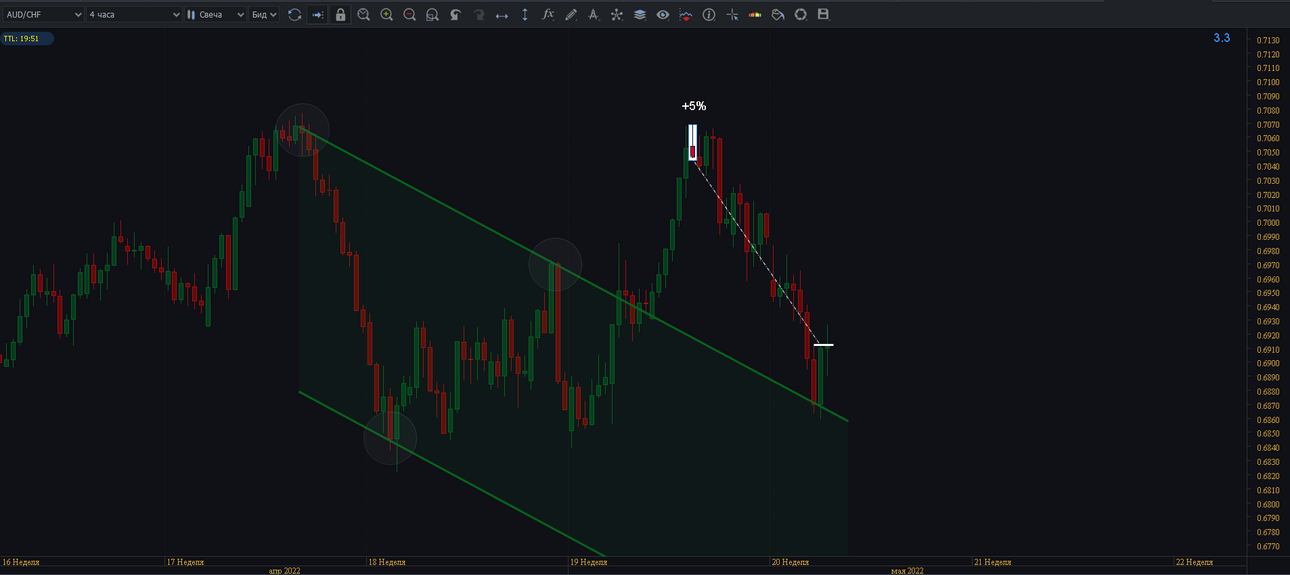The width and height of the screenshot is (1290, 575).
Task: Select the text annotation A tool
Action: [x=593, y=15]
